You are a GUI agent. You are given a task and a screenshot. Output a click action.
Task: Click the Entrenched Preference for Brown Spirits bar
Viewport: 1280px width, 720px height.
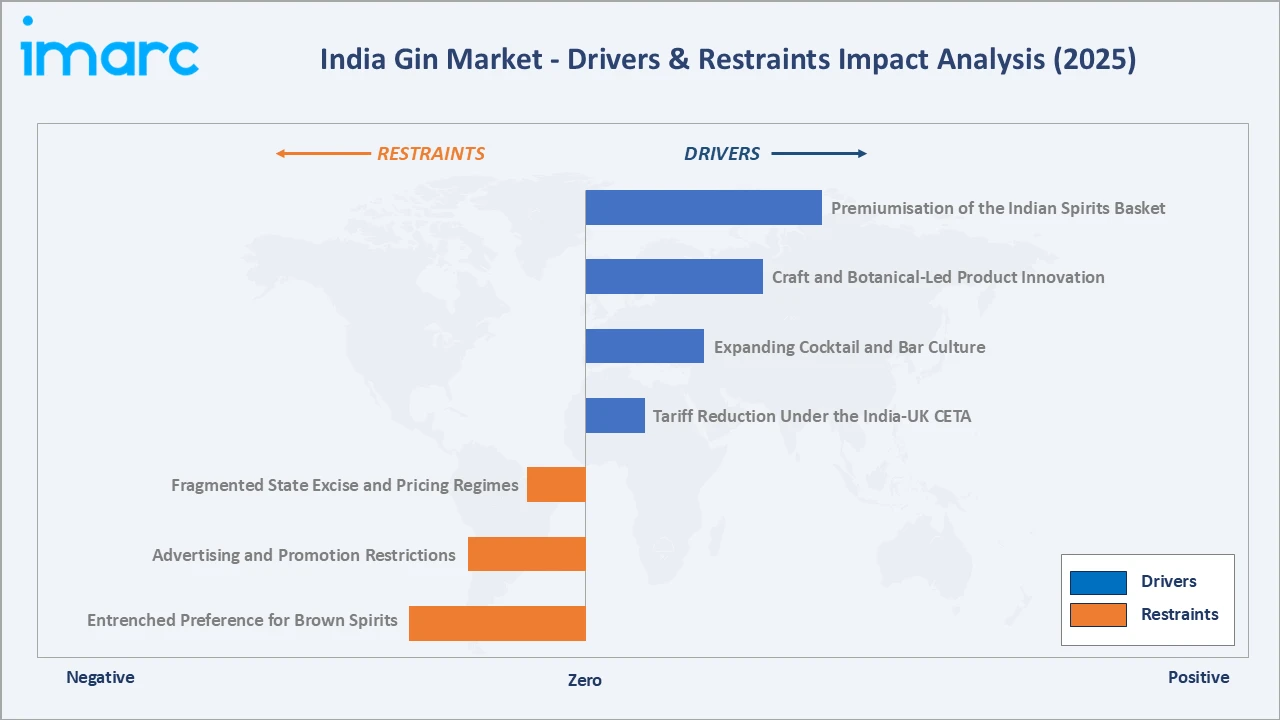pos(497,623)
